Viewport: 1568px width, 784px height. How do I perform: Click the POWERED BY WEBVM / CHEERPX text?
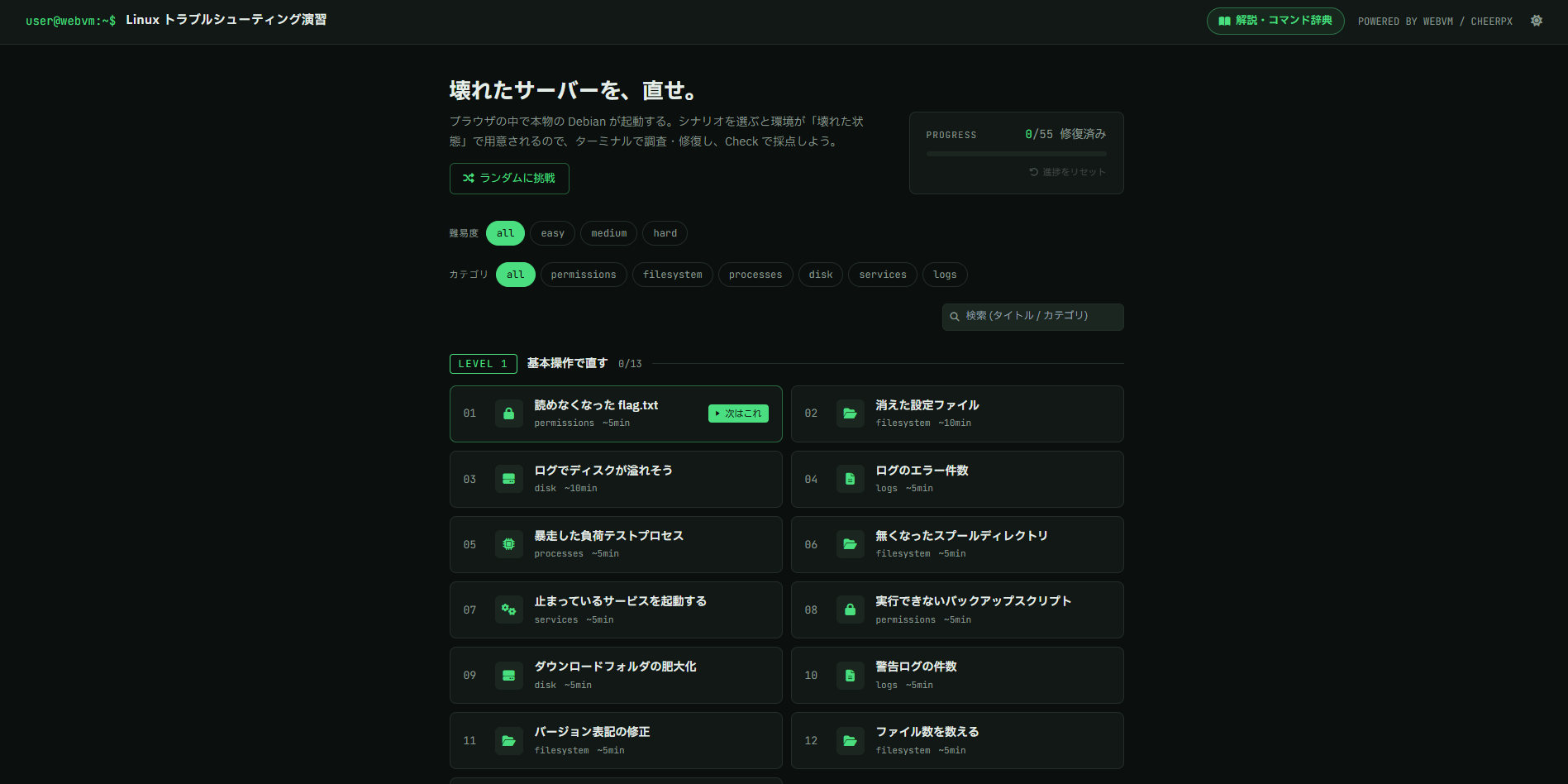coord(1435,22)
